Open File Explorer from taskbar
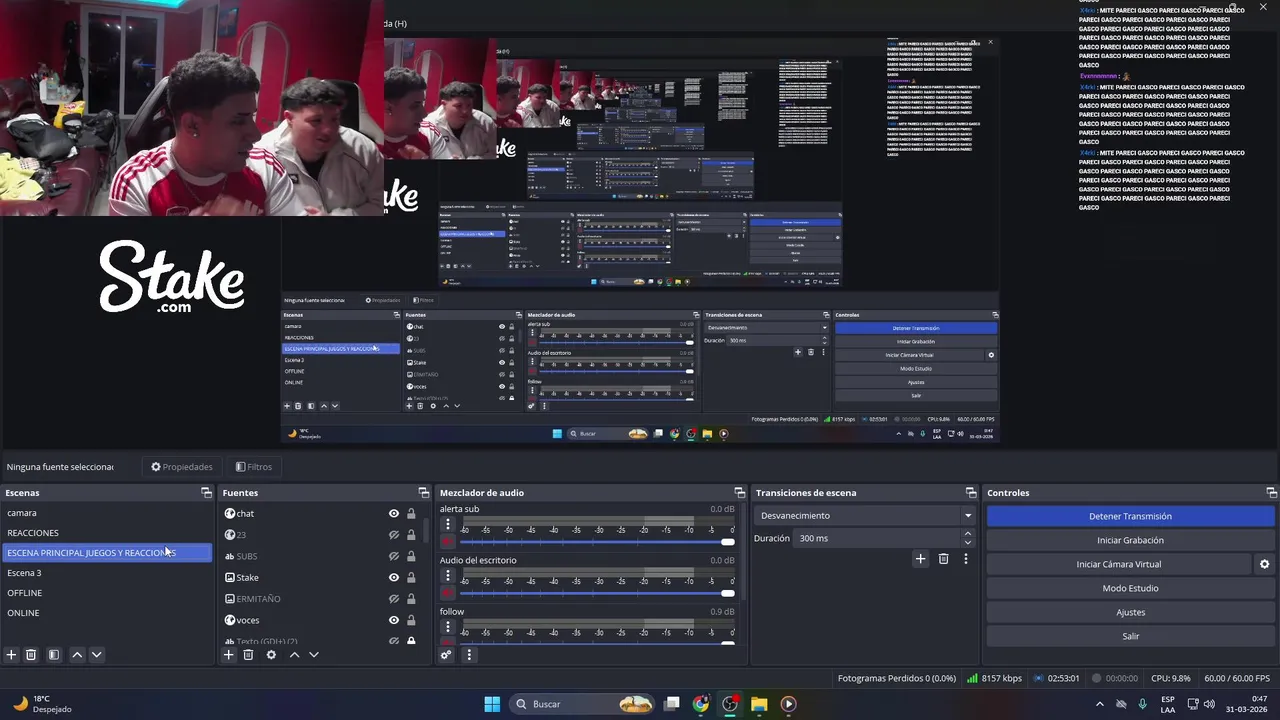1280x720 pixels. [x=759, y=704]
